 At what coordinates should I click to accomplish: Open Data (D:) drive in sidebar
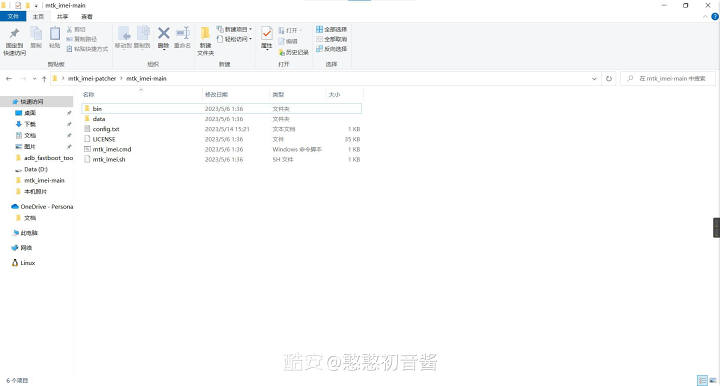[36, 169]
